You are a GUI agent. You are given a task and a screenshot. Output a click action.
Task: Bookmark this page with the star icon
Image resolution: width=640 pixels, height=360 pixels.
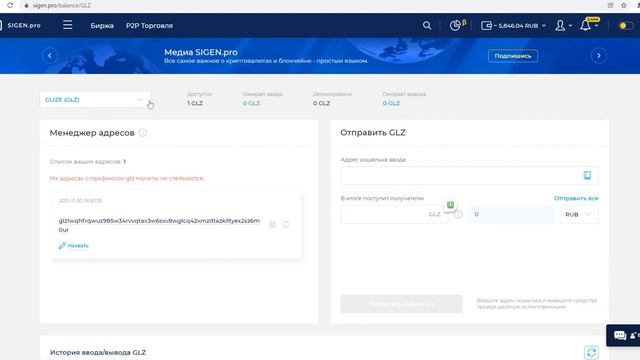point(624,5)
